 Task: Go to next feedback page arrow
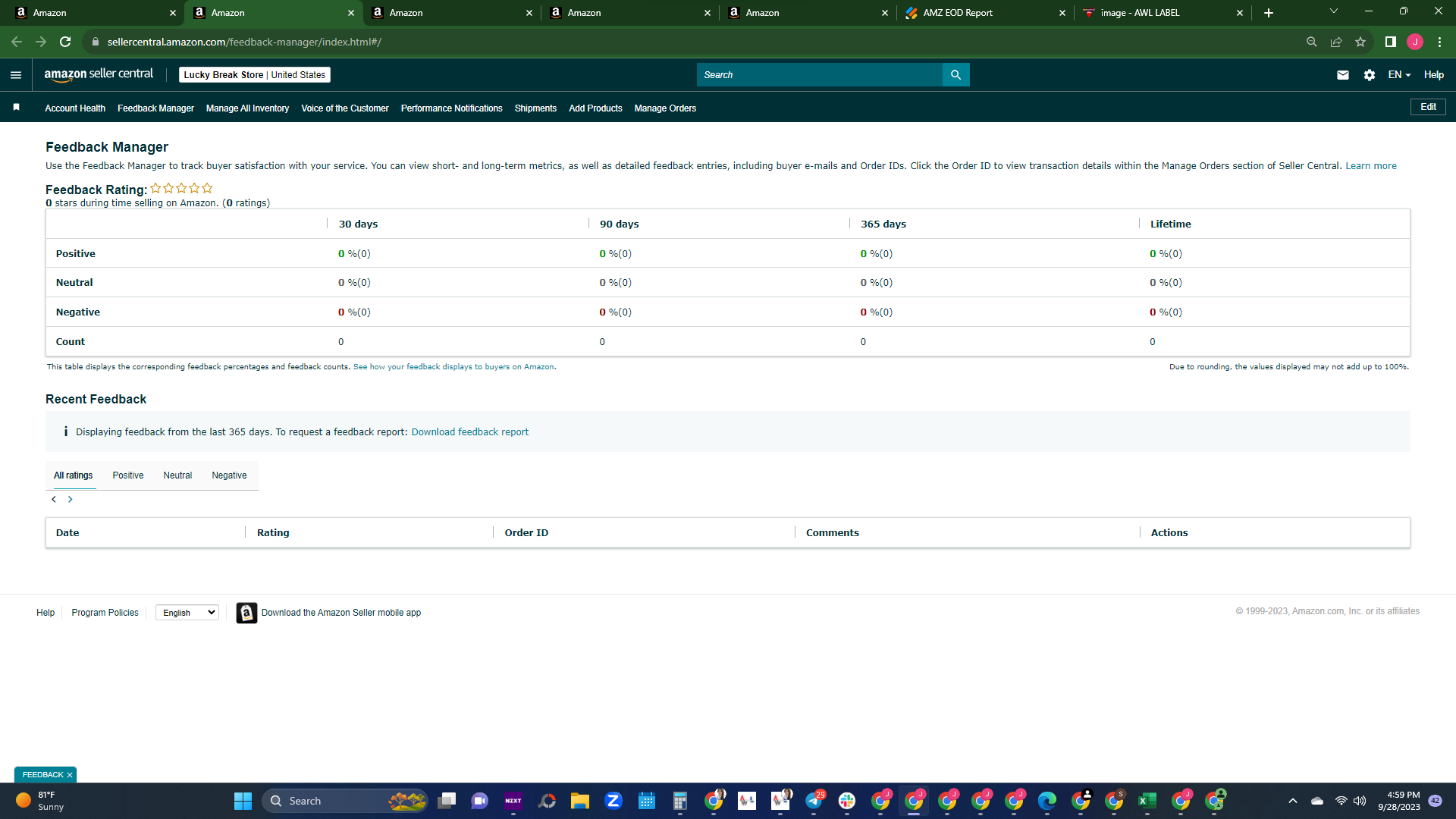click(71, 499)
